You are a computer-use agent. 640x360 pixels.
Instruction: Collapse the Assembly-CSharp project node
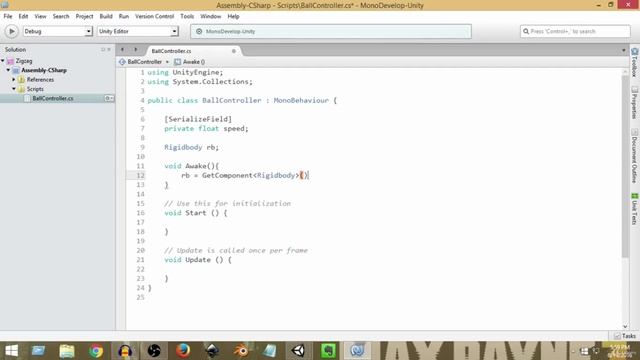pyautogui.click(x=8, y=70)
